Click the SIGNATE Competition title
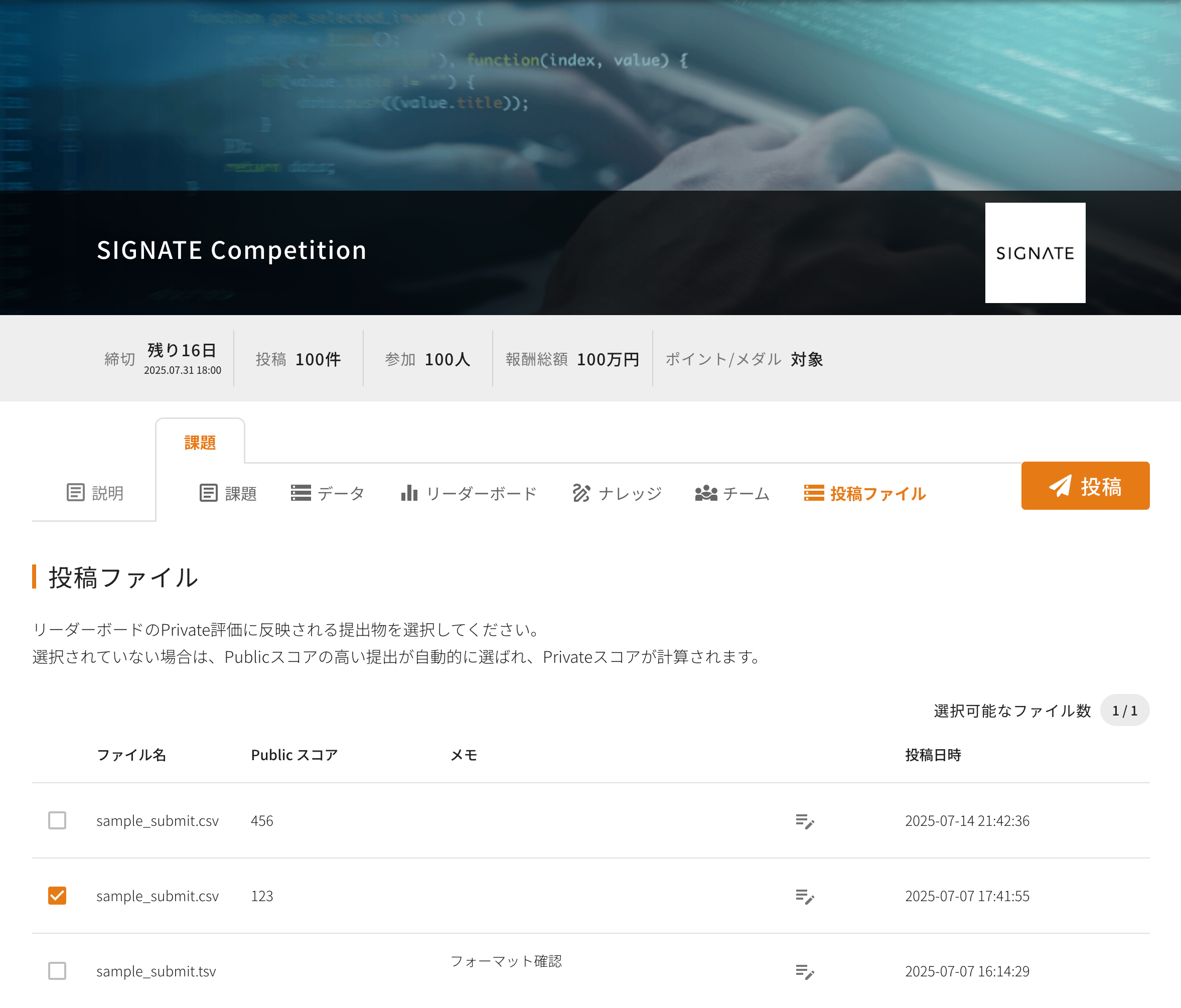1181x1008 pixels. click(231, 250)
